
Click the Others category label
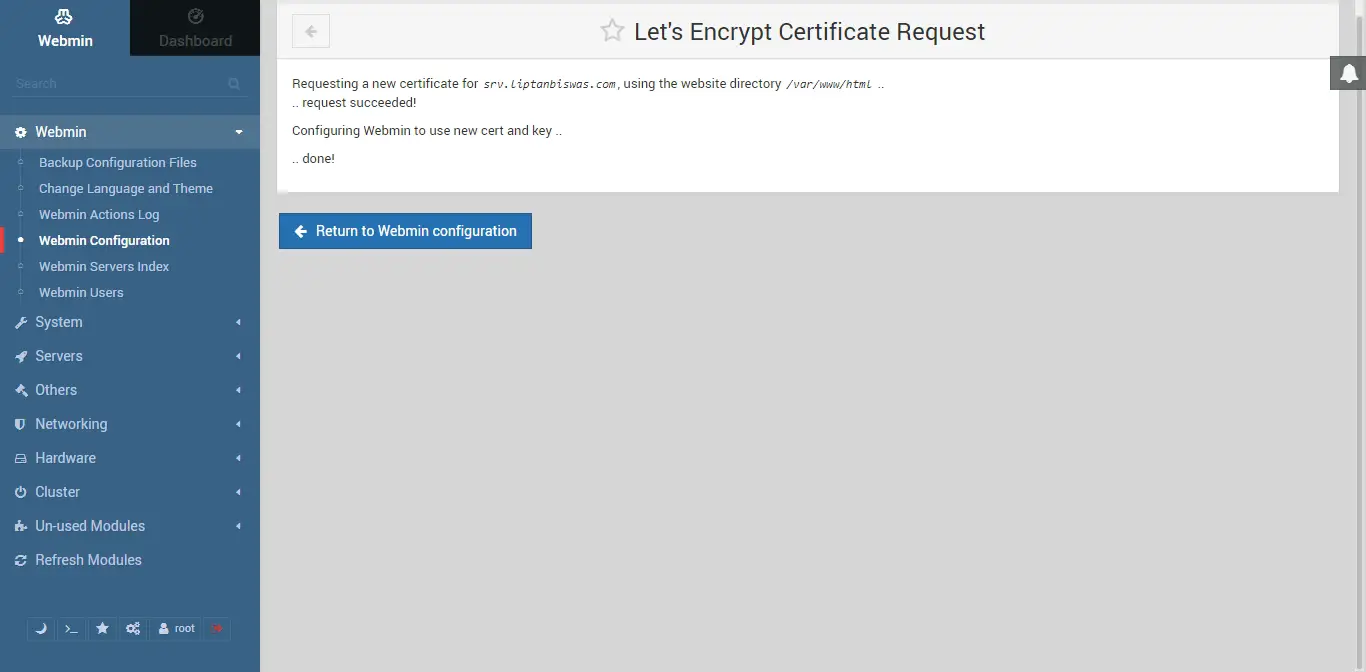click(56, 390)
